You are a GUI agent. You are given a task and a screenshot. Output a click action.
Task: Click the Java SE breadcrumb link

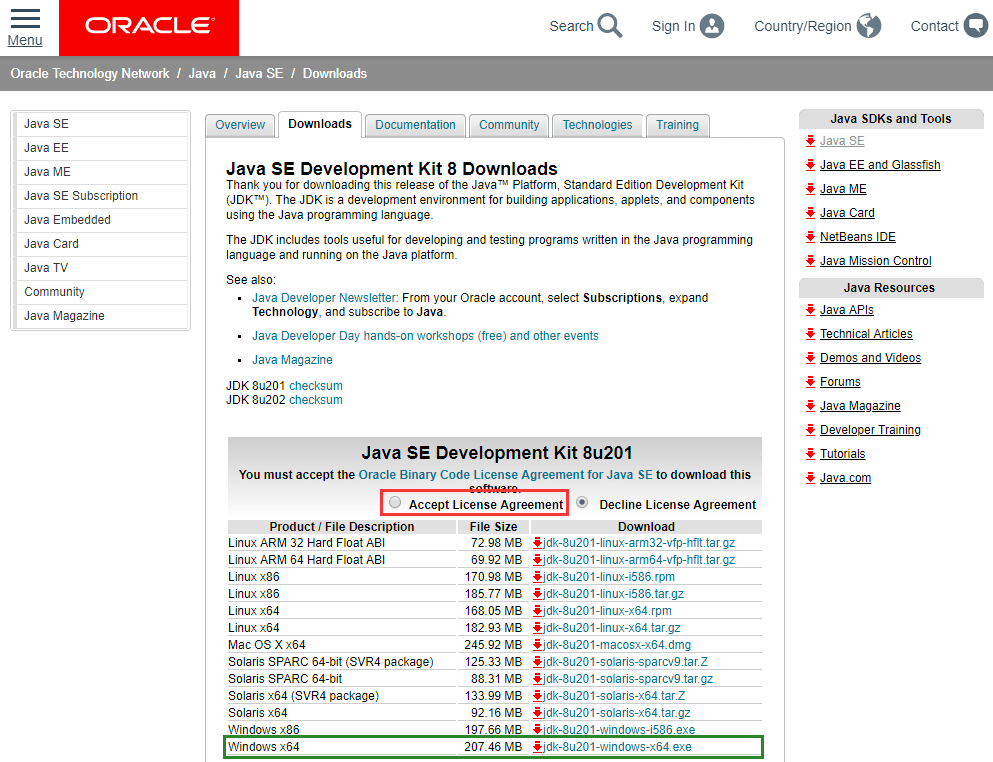click(259, 73)
